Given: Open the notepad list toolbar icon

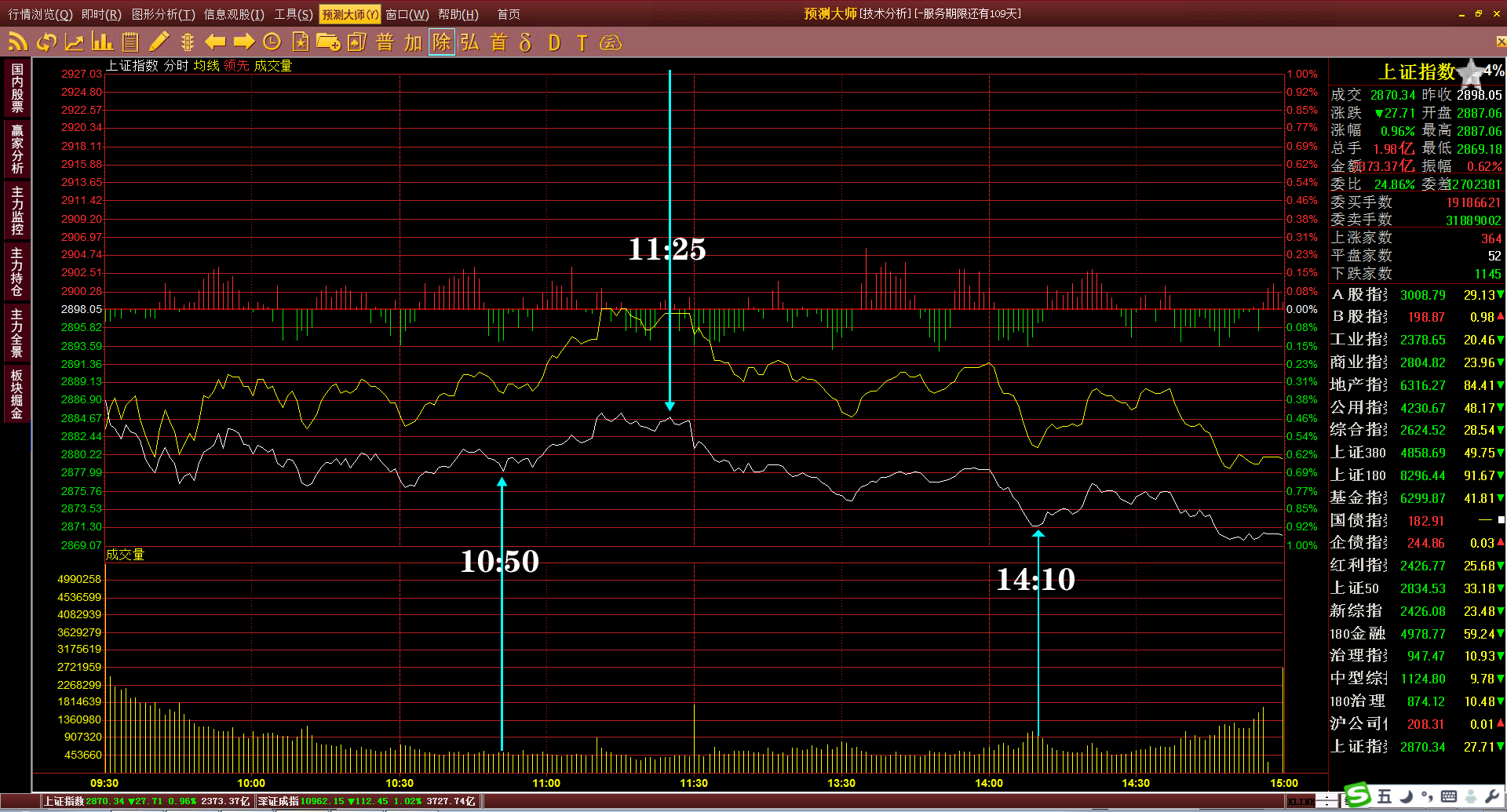Looking at the screenshot, I should [130, 42].
